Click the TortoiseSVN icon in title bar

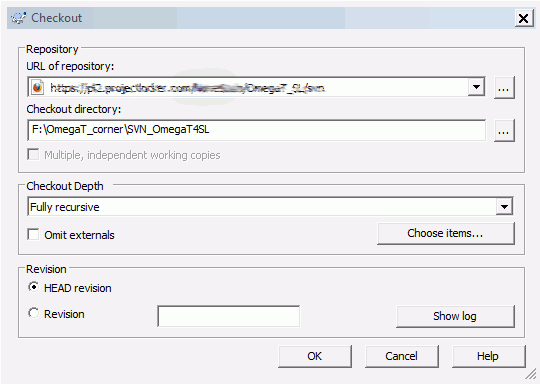pos(18,18)
